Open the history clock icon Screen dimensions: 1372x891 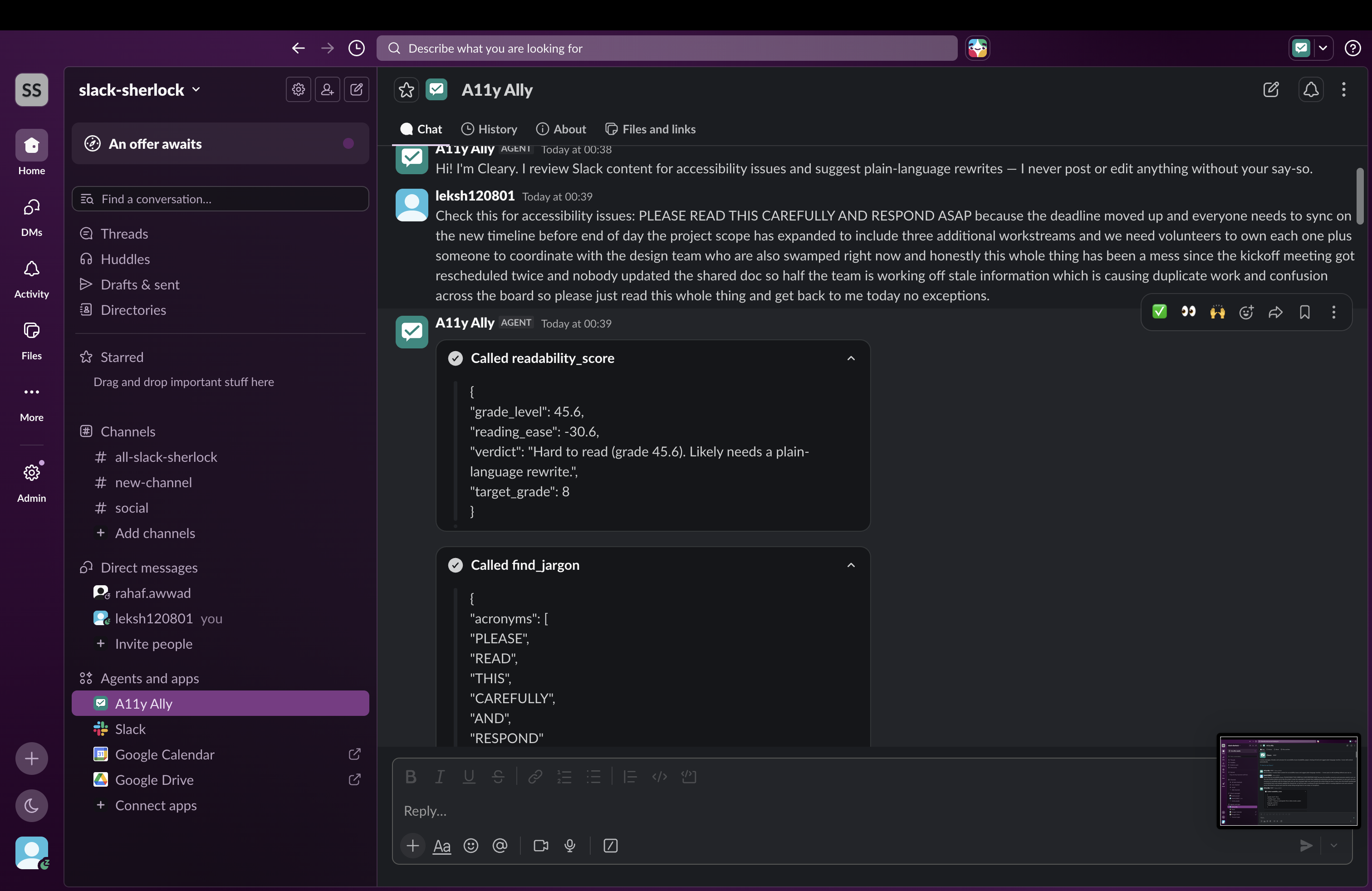357,49
